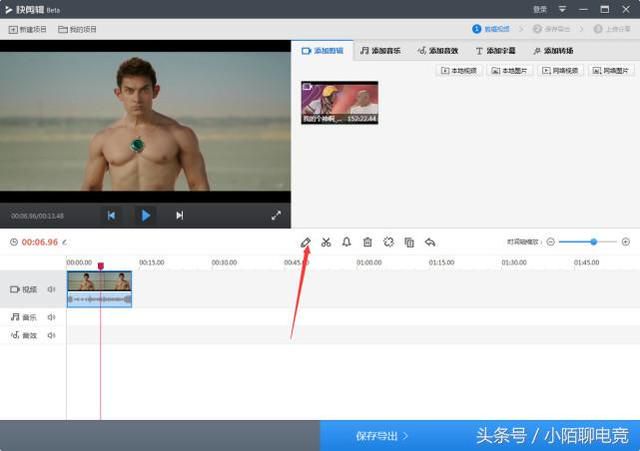Click the 01:00.00 mark on the ruler
640x451 pixels.
[x=369, y=262]
